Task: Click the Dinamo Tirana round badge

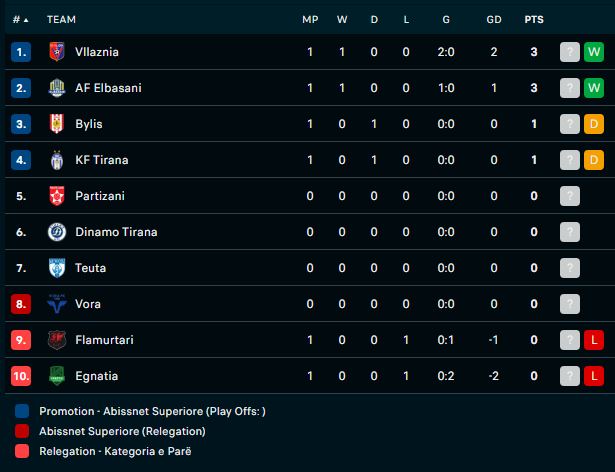Action: click(56, 232)
